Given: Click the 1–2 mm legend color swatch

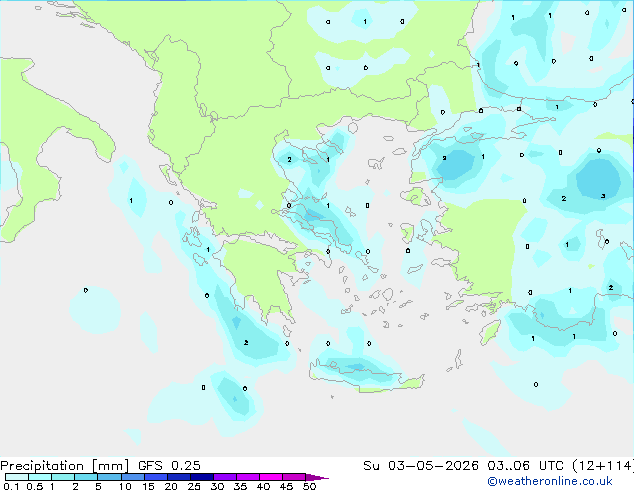Looking at the screenshot, I should pyautogui.click(x=63, y=477).
